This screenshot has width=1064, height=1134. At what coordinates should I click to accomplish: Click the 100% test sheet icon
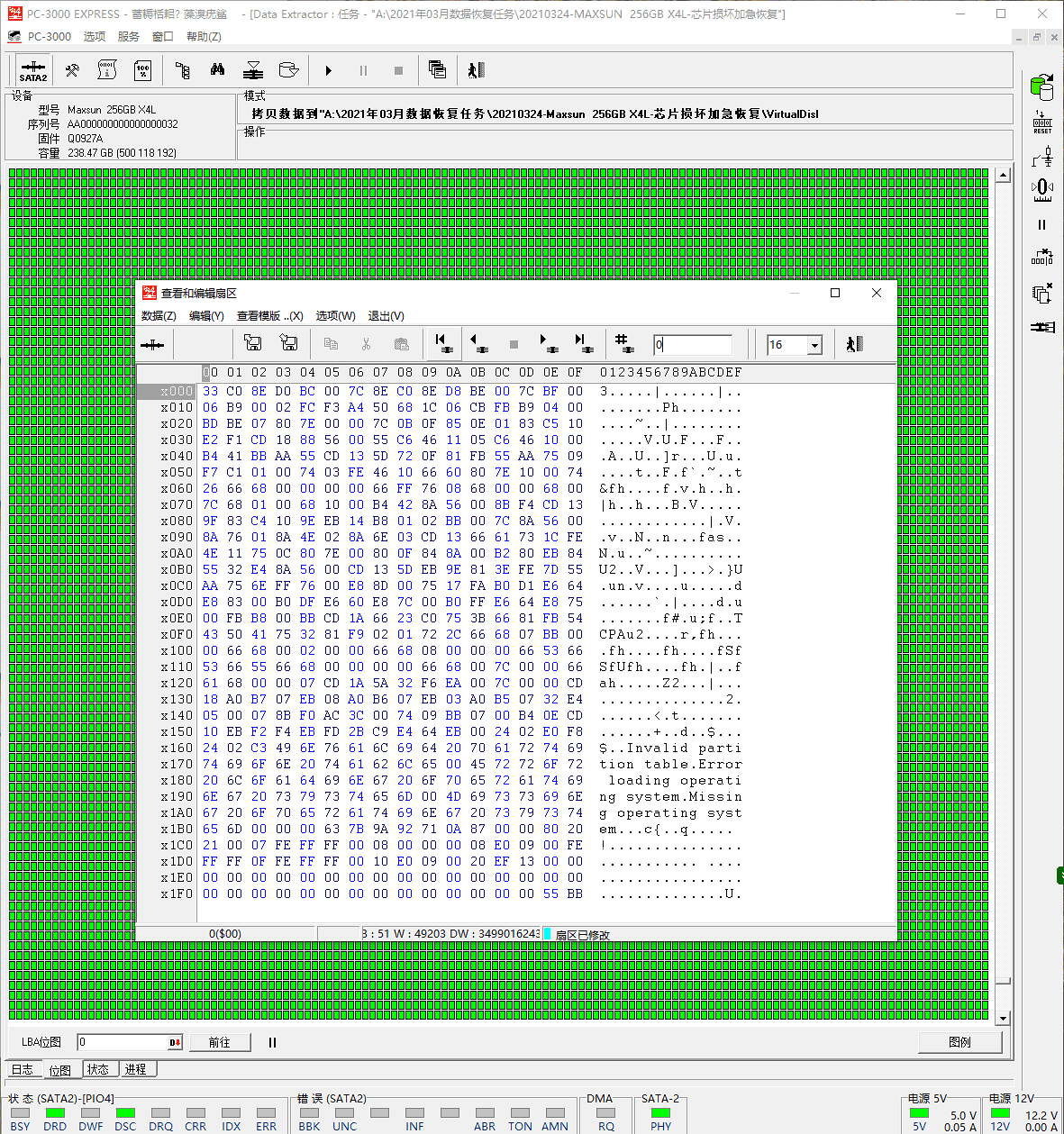tap(142, 70)
